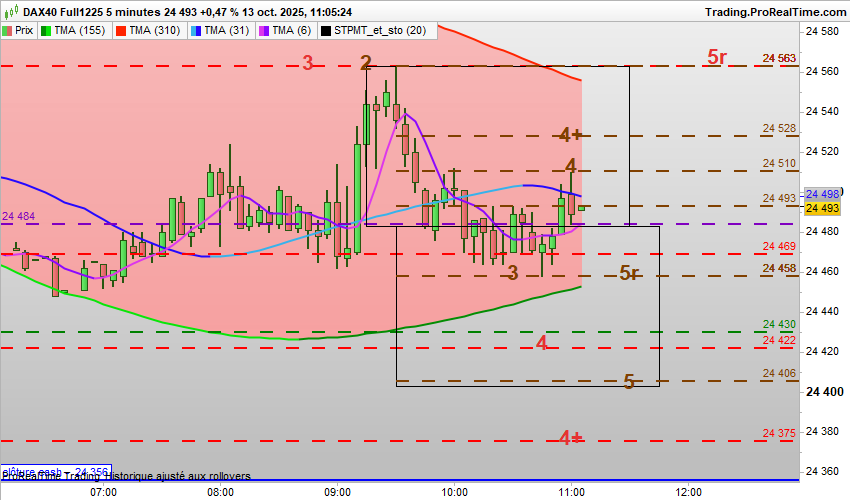The height and width of the screenshot is (500, 850).
Task: Click the 24 380 price axis value
Action: pos(822,431)
